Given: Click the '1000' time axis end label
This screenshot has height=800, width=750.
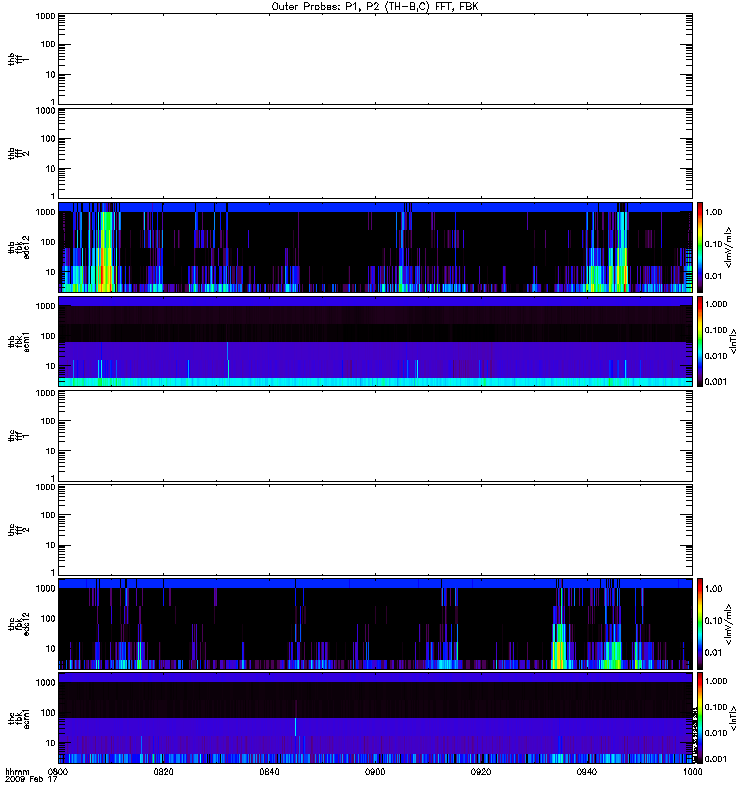Looking at the screenshot, I should (x=692, y=772).
